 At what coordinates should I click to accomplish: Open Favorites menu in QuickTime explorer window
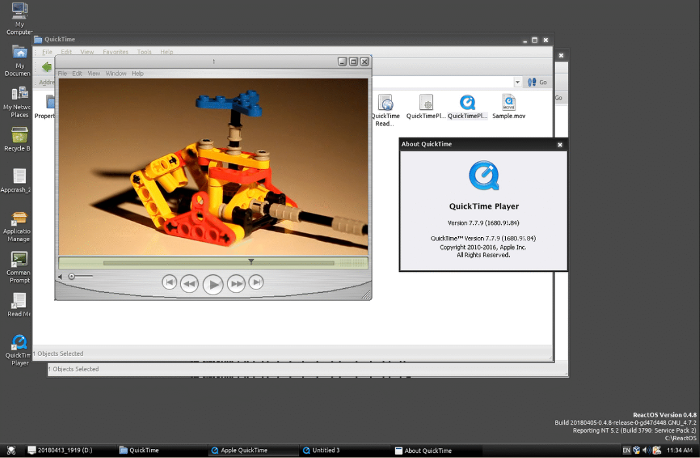pyautogui.click(x=115, y=52)
